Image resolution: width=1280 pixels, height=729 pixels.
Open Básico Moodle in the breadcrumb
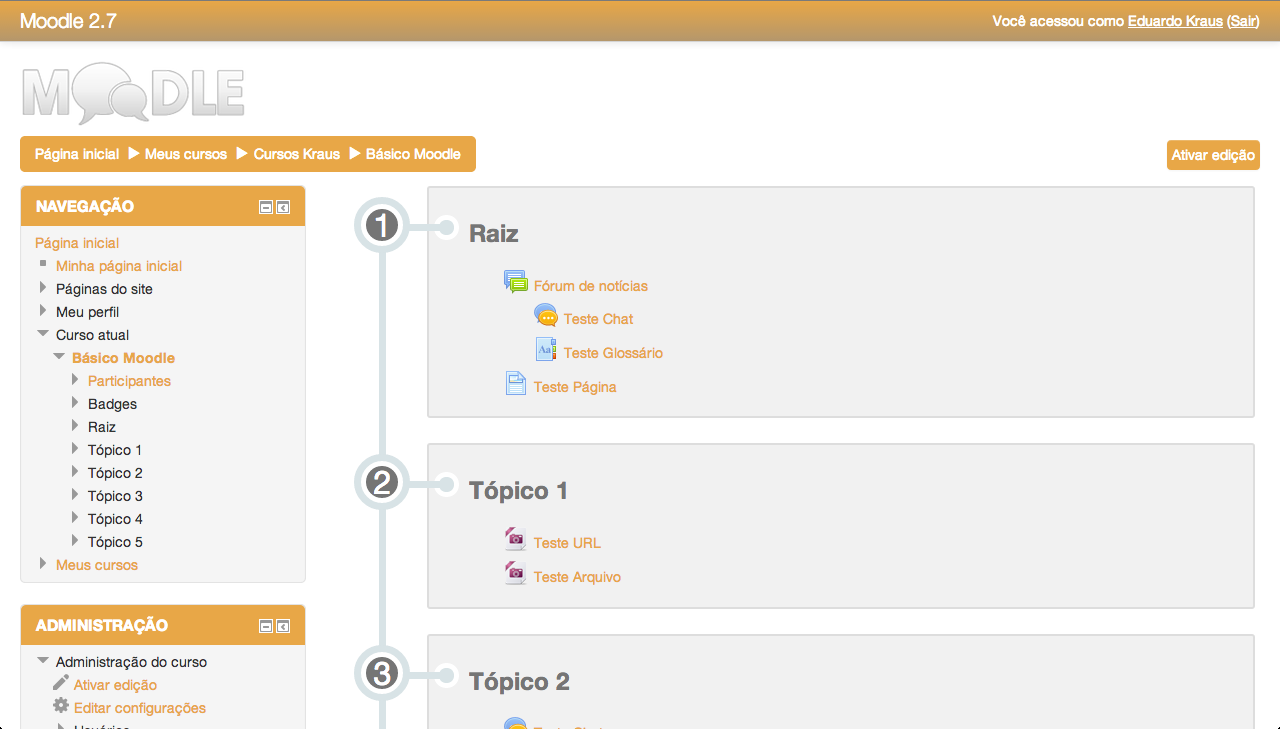tap(413, 154)
